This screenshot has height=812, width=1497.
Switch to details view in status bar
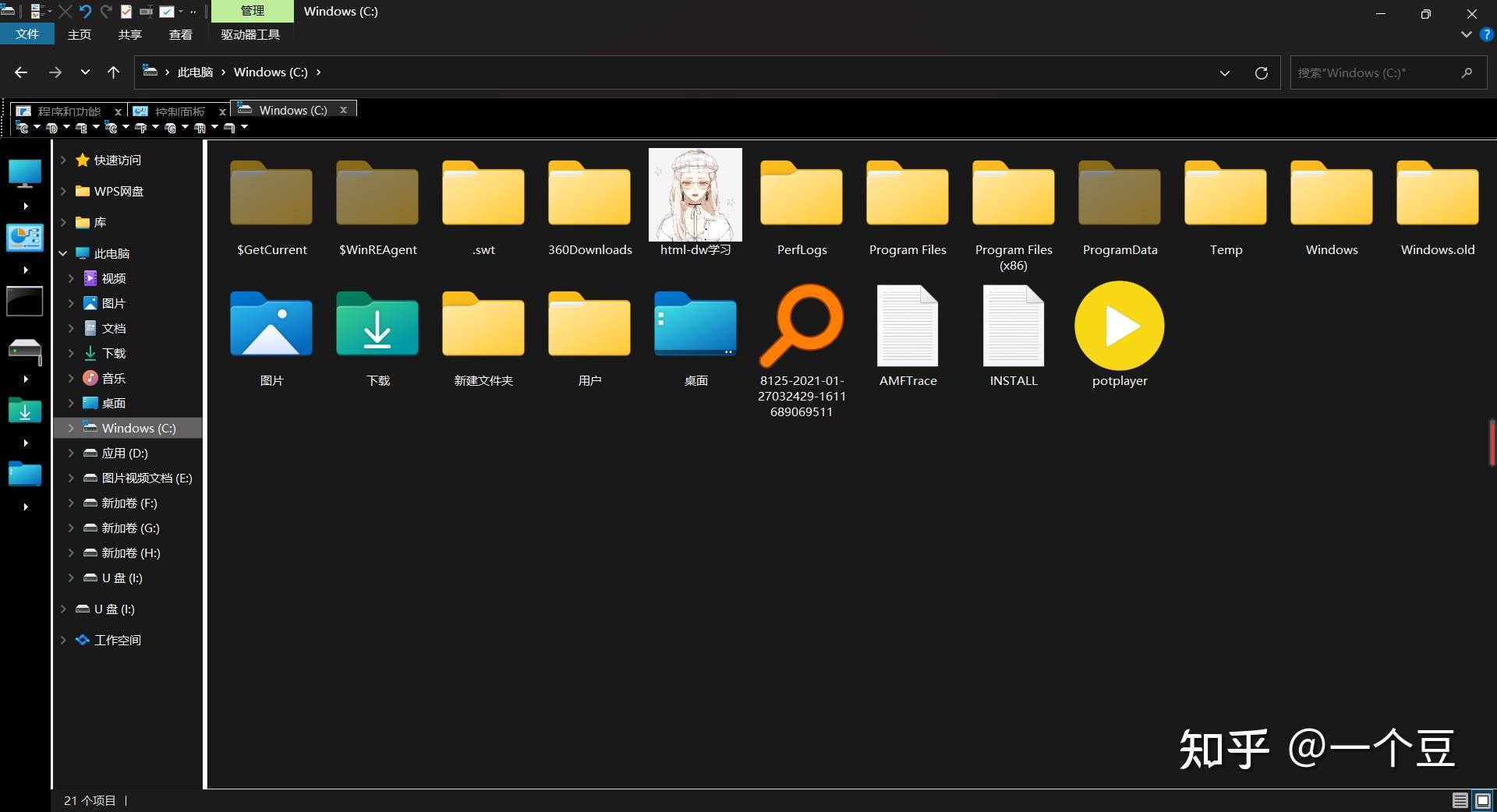tap(1460, 800)
